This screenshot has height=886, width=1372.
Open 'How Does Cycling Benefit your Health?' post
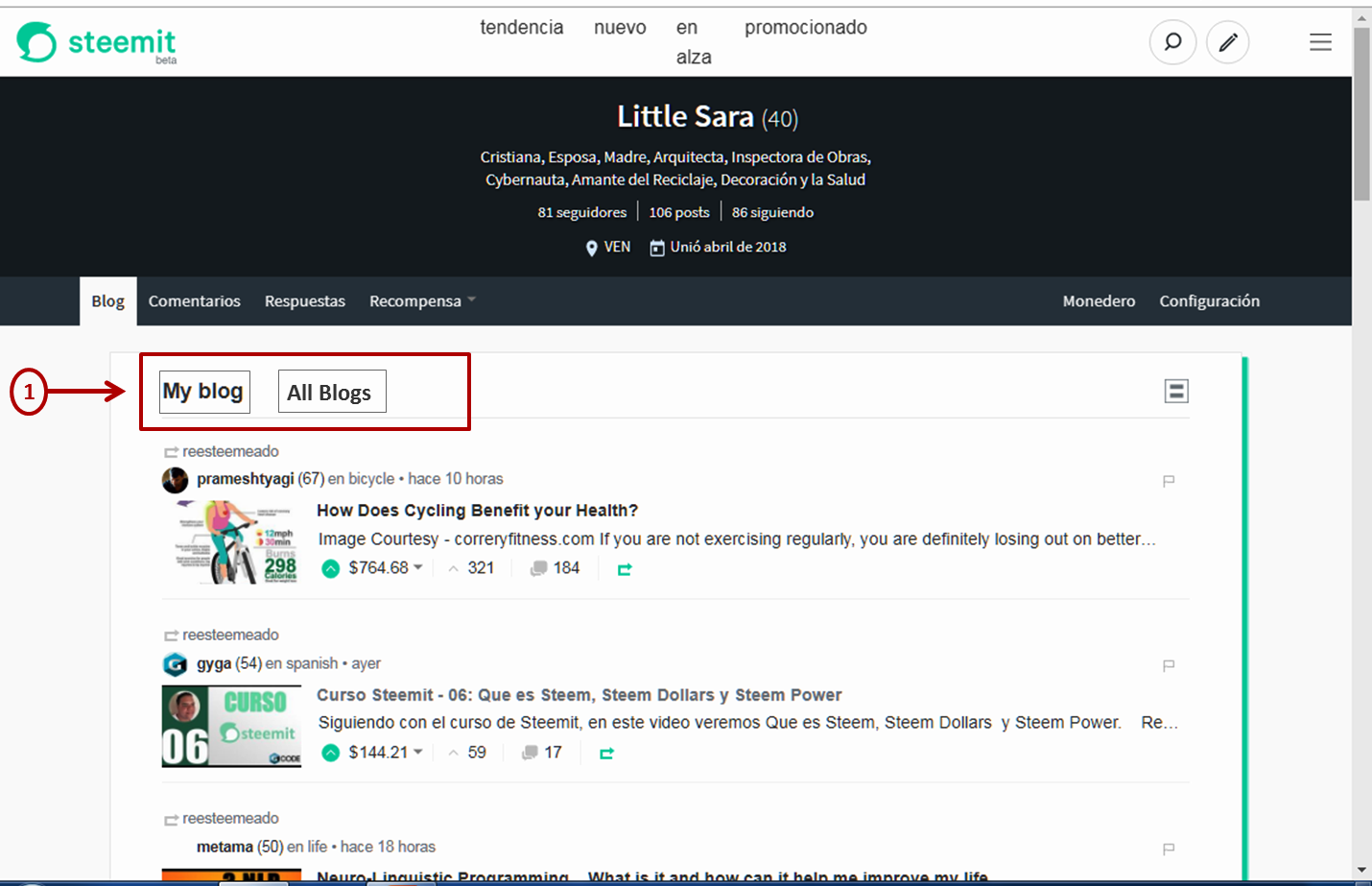478,511
